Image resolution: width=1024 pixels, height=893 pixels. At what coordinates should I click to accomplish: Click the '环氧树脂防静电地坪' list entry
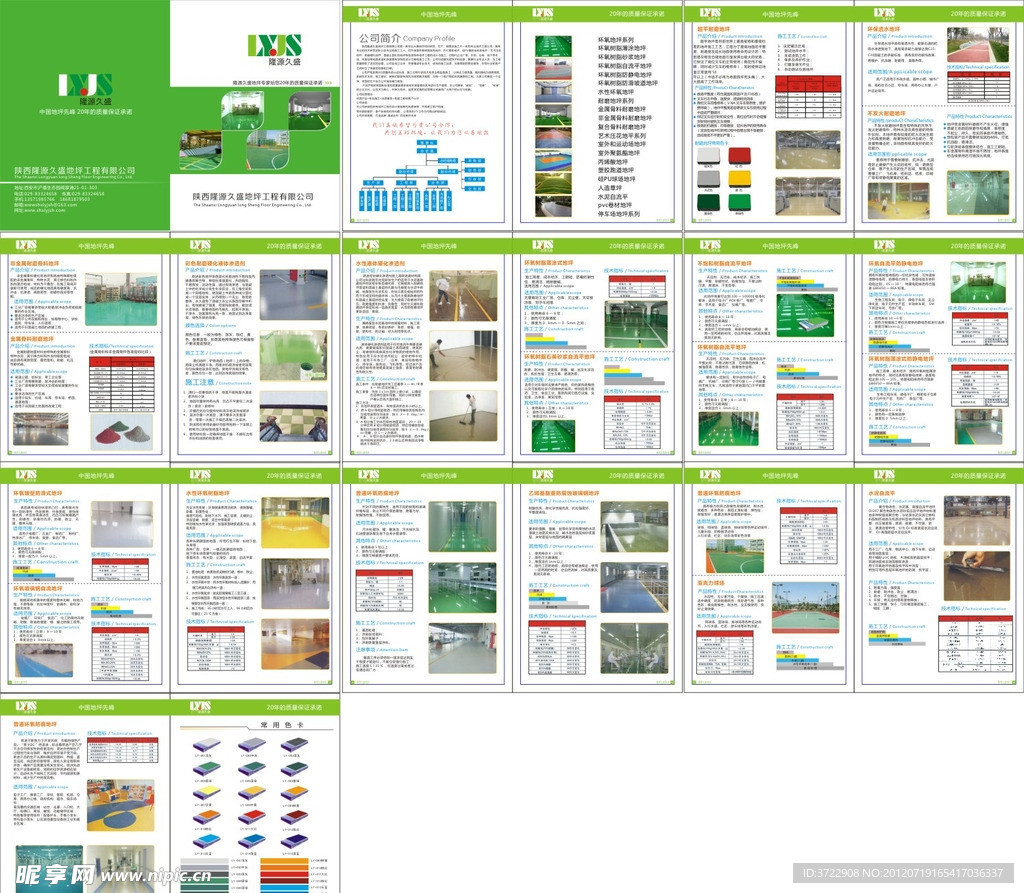(624, 74)
